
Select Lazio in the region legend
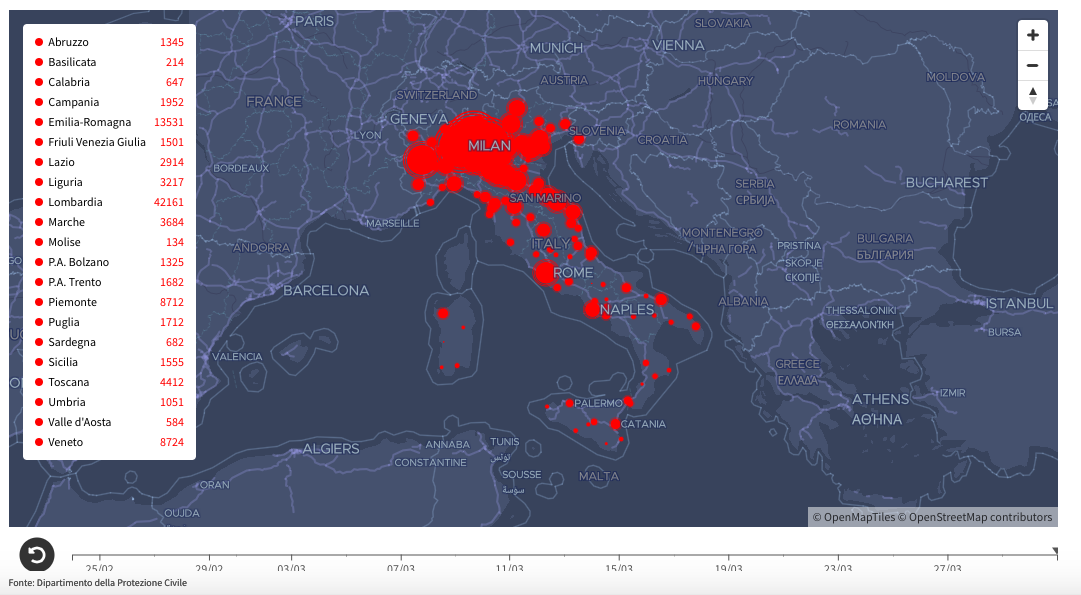109,162
